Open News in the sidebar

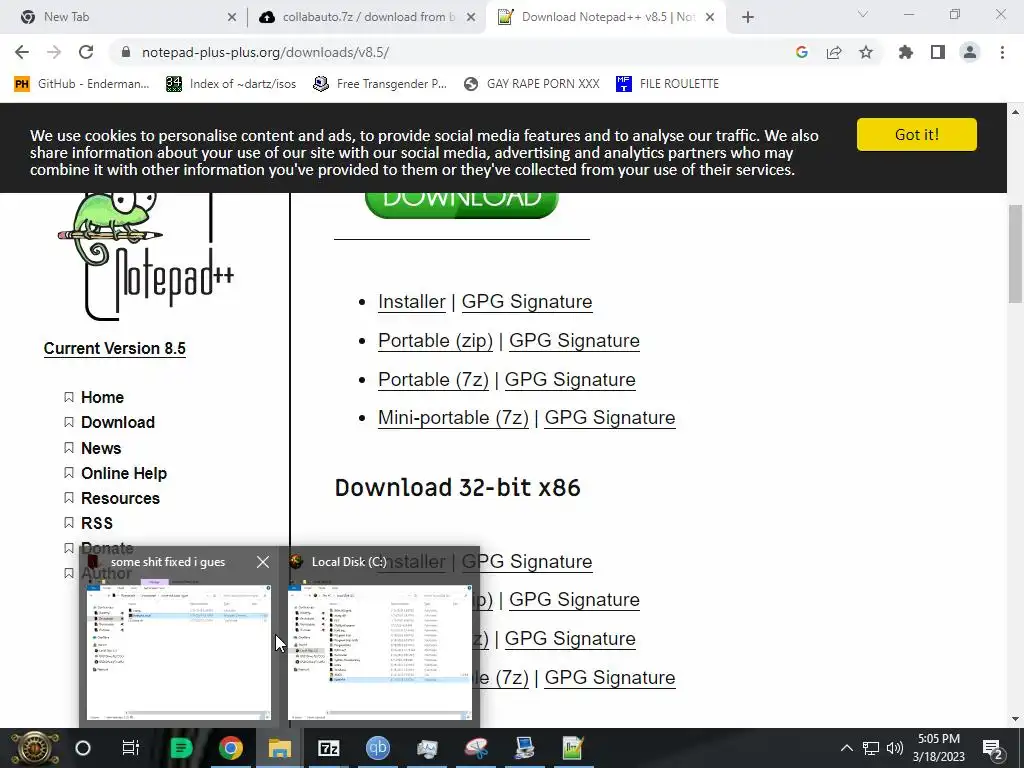[x=101, y=448]
